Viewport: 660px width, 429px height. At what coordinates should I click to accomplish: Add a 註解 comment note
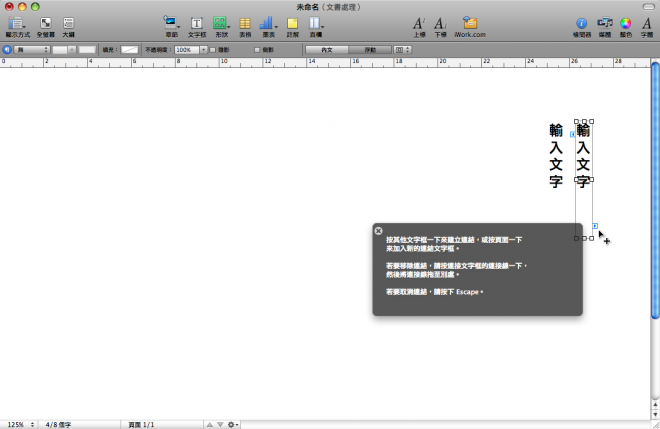293,23
